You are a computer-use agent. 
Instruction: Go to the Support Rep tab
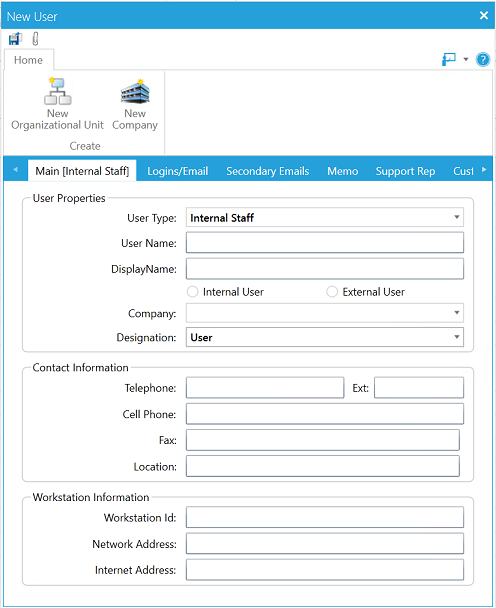[405, 171]
